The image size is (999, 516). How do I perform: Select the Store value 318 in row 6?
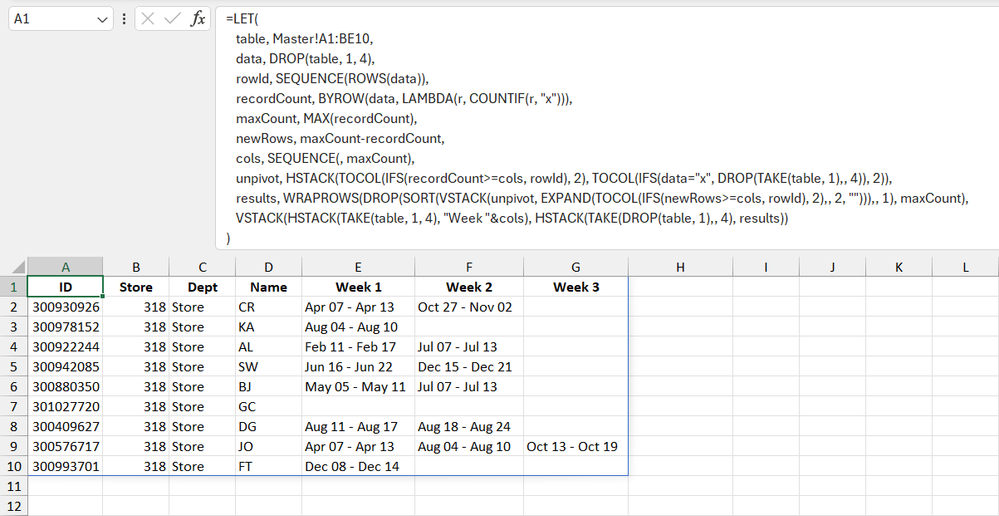tap(136, 387)
